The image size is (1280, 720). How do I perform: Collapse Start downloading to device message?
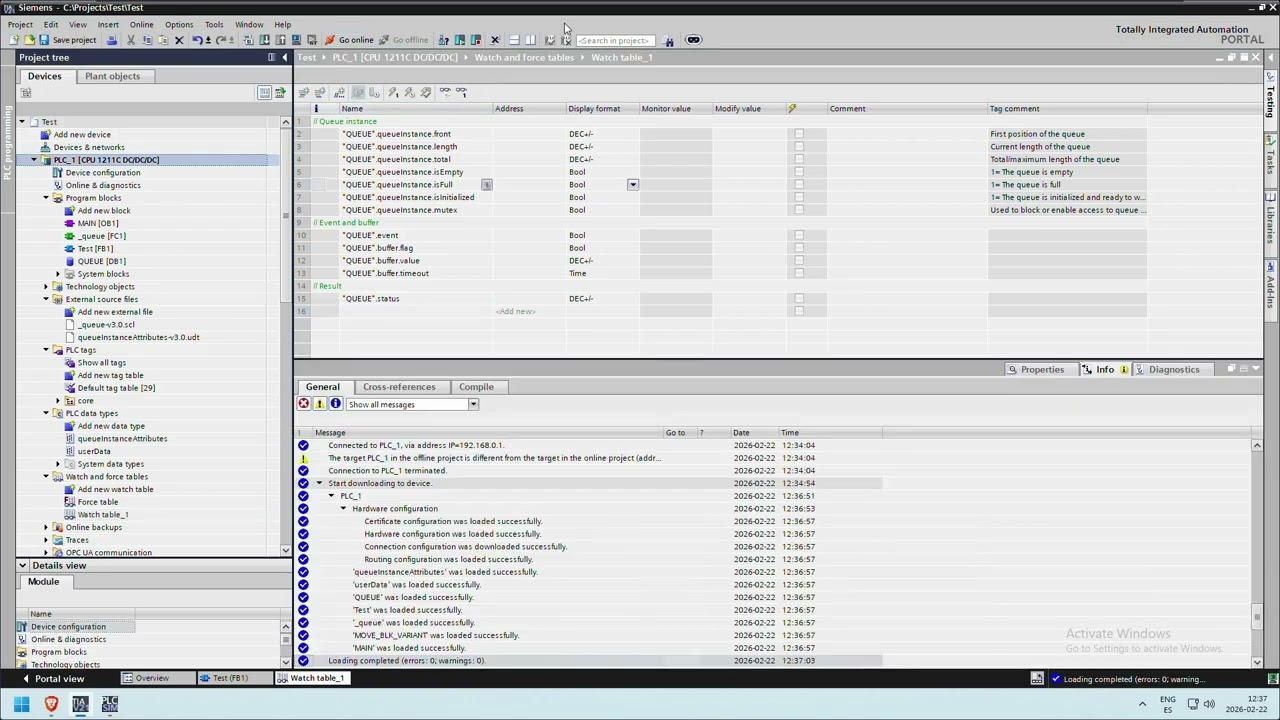[319, 483]
